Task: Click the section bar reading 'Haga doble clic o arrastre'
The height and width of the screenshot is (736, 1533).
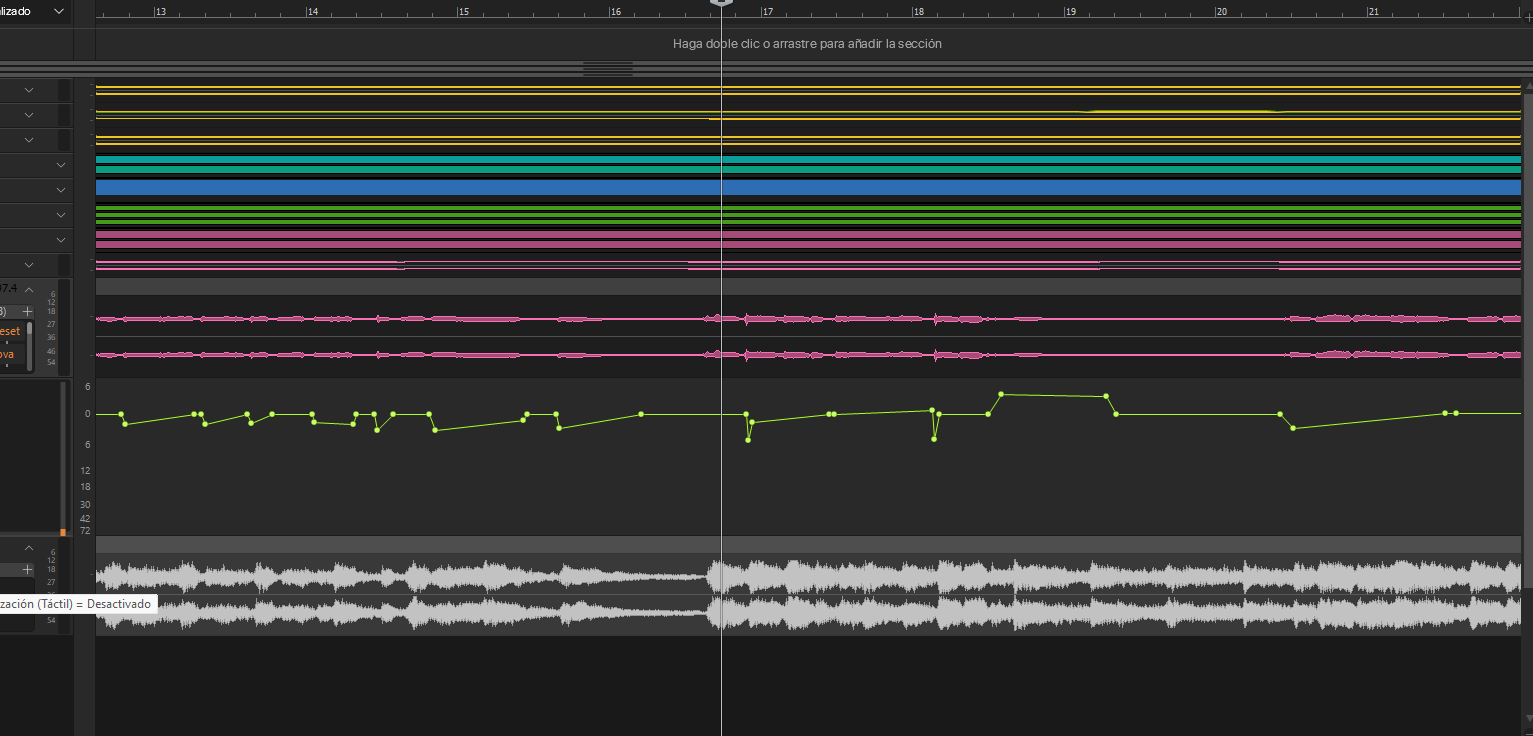Action: pos(807,44)
